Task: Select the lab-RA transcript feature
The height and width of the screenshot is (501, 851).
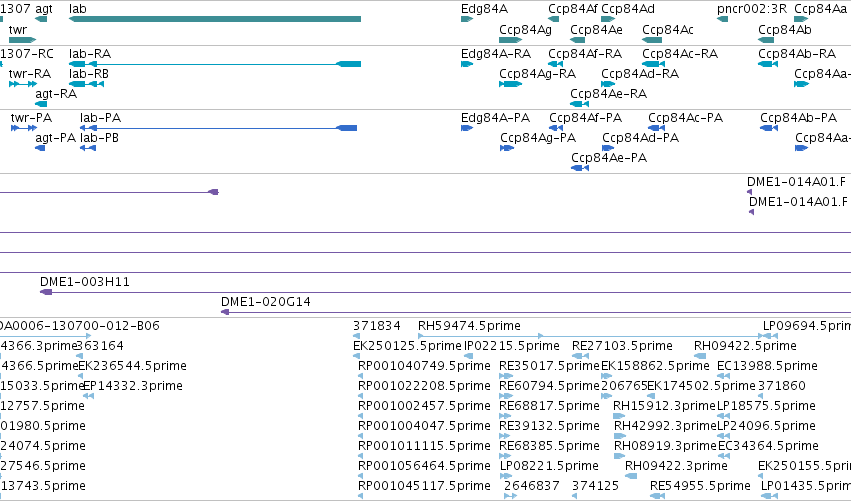Action: pyautogui.click(x=215, y=64)
